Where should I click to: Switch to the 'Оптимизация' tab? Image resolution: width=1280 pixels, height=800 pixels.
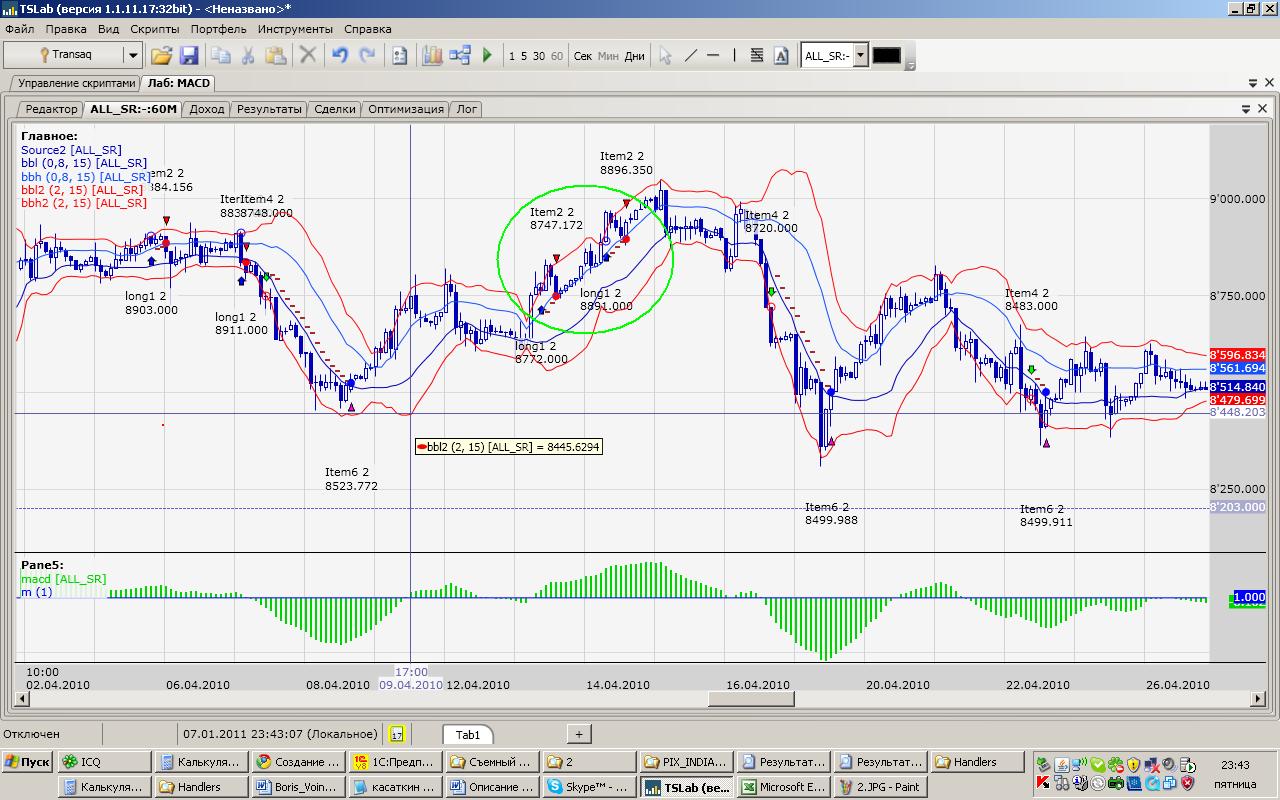click(405, 109)
